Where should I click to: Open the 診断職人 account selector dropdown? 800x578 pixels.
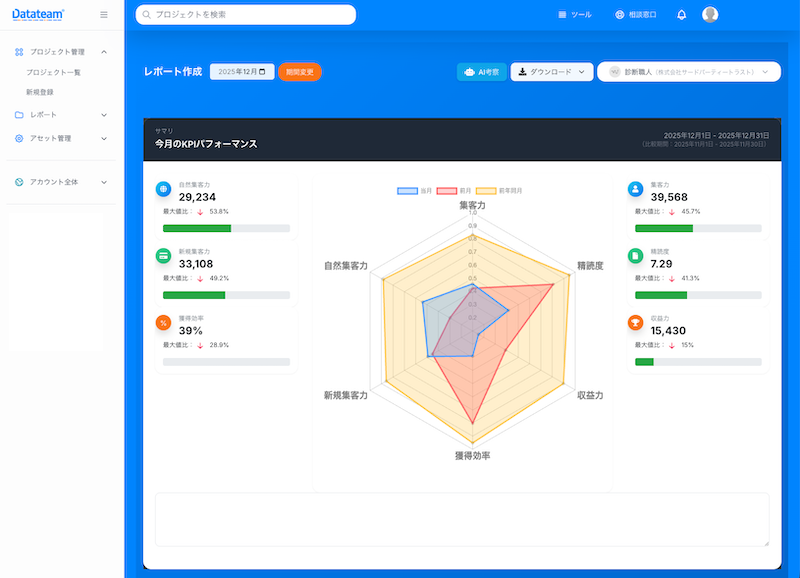coord(688,72)
